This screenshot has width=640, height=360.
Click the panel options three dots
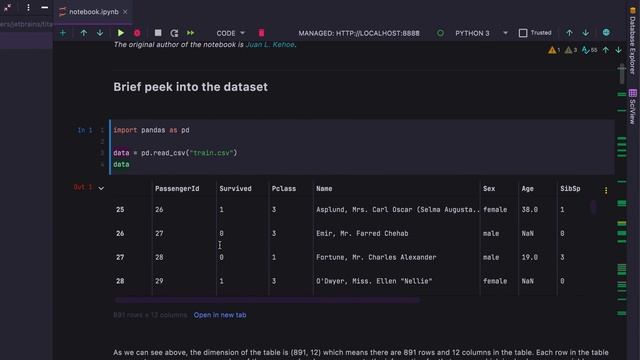tap(28, 7)
